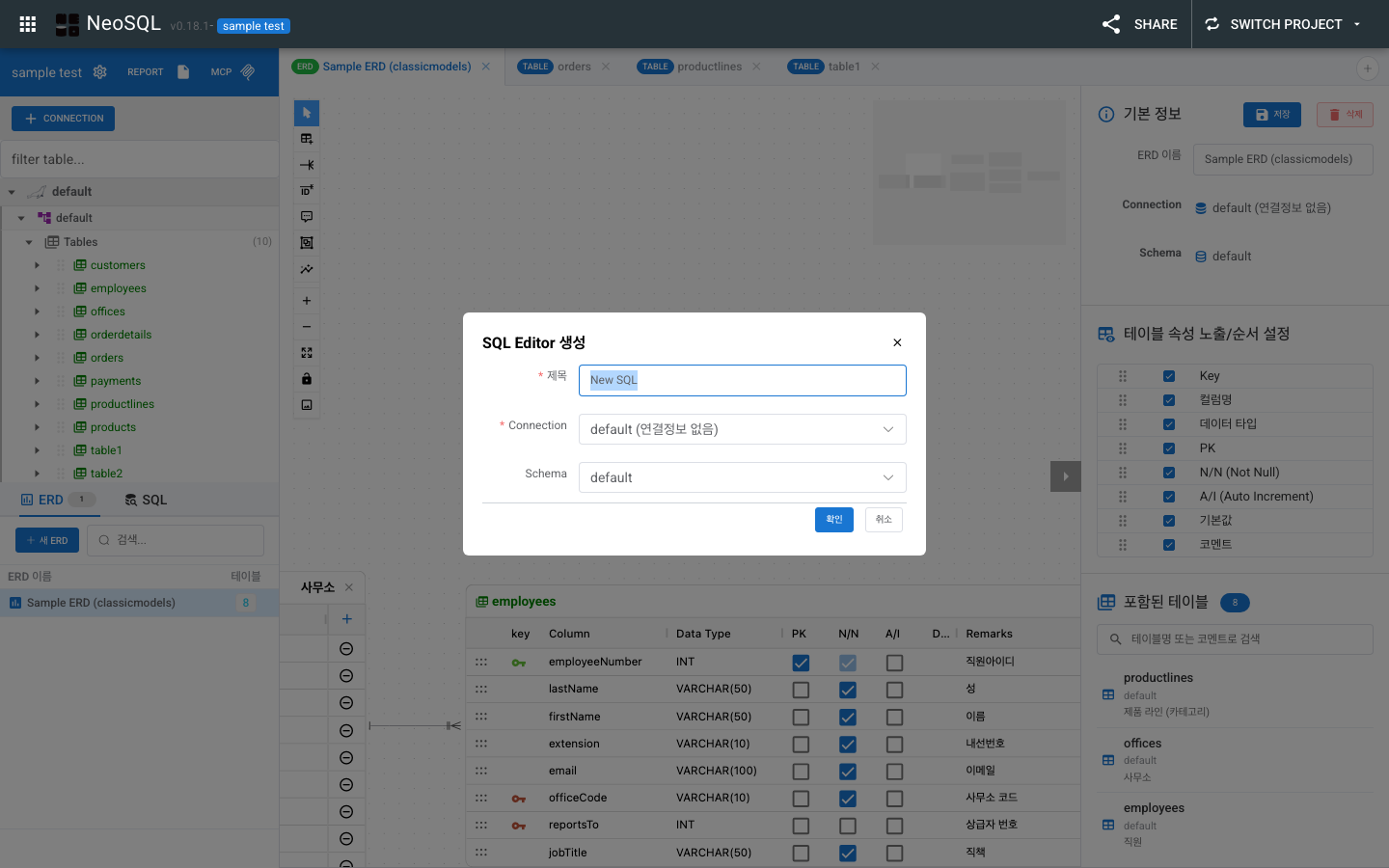Expand the customers table in the tree
Image resolution: width=1389 pixels, height=868 pixels.
37,264
